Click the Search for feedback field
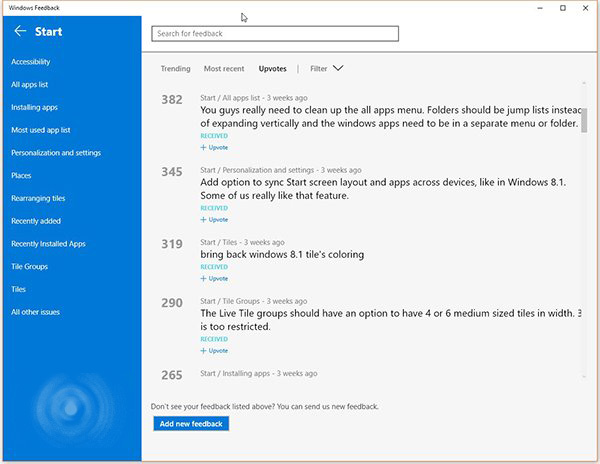This screenshot has height=464, width=600. pos(275,34)
